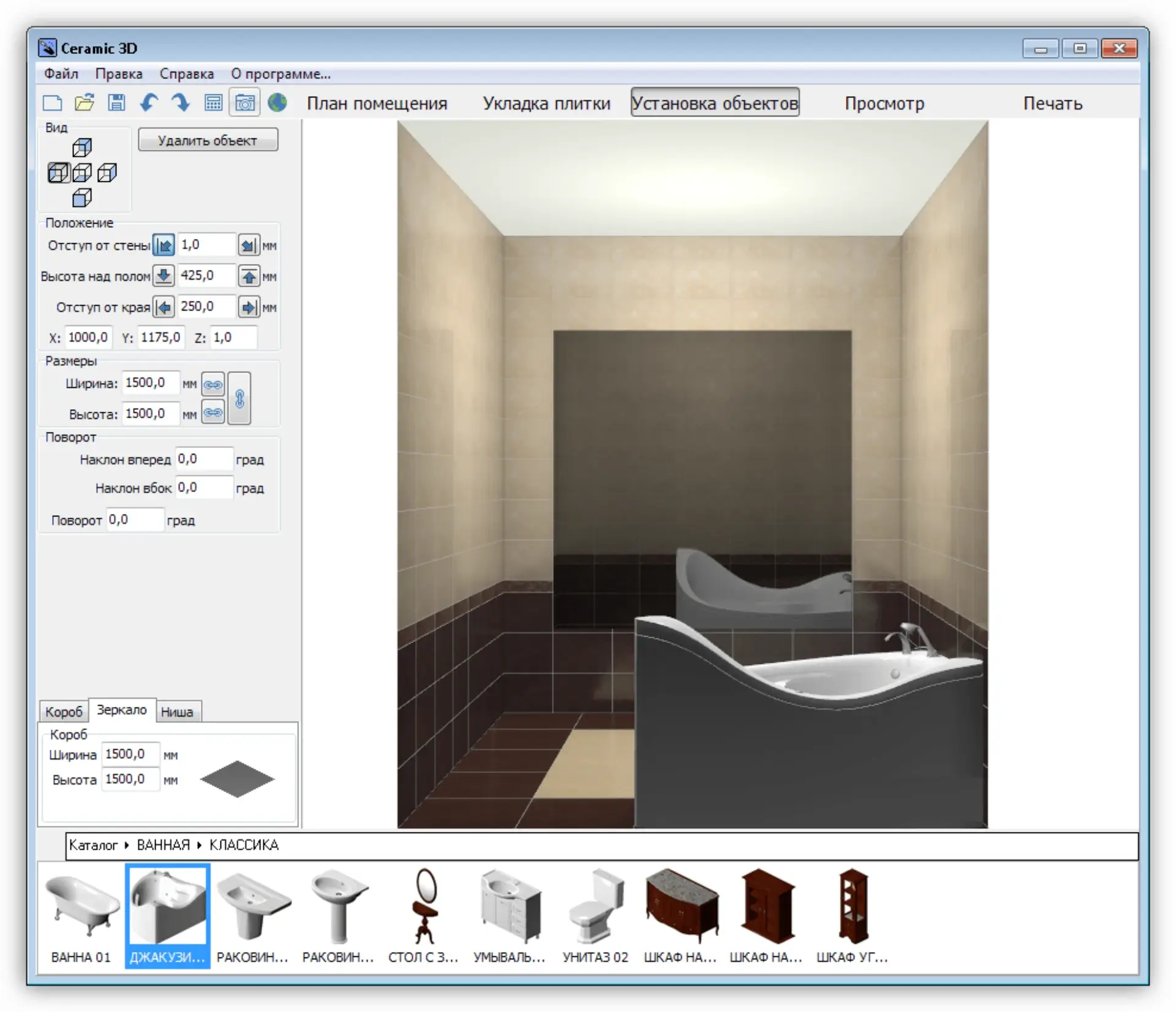The height and width of the screenshot is (1012, 1176).
Task: Open the 'Справка' menu
Action: click(187, 74)
